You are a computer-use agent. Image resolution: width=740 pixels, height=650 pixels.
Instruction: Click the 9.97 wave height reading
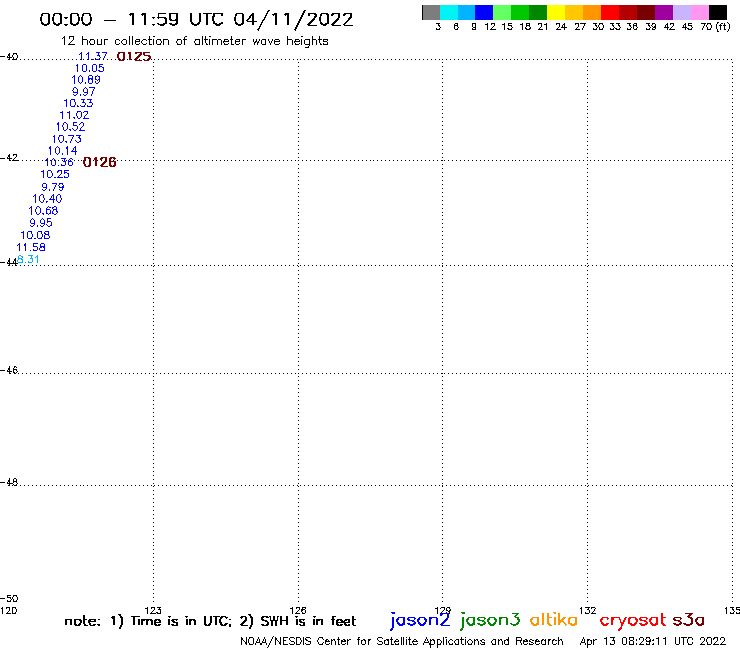point(84,92)
